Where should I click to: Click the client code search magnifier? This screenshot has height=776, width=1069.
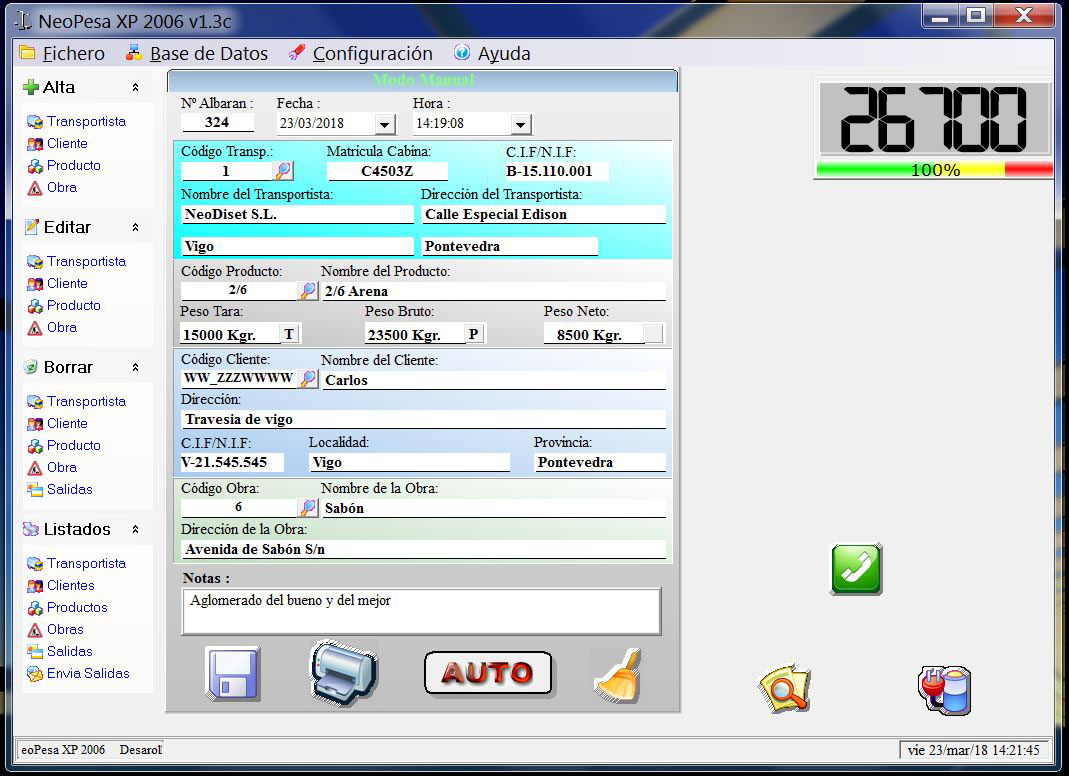tap(309, 379)
